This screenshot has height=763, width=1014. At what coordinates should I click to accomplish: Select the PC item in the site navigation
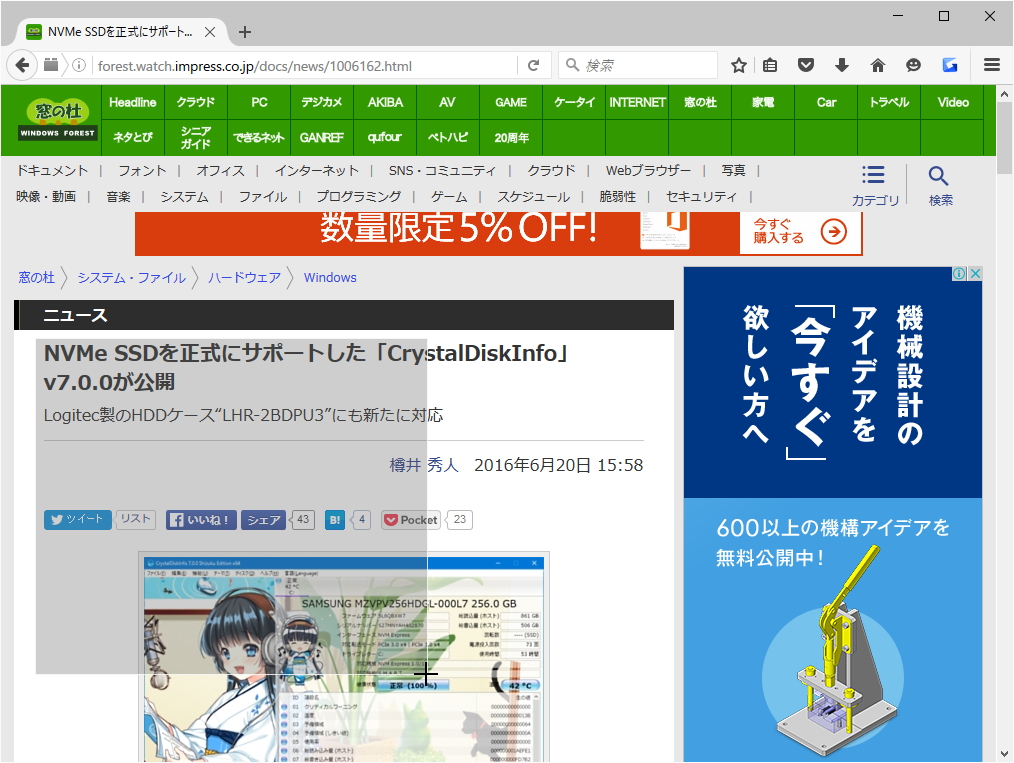point(259,101)
